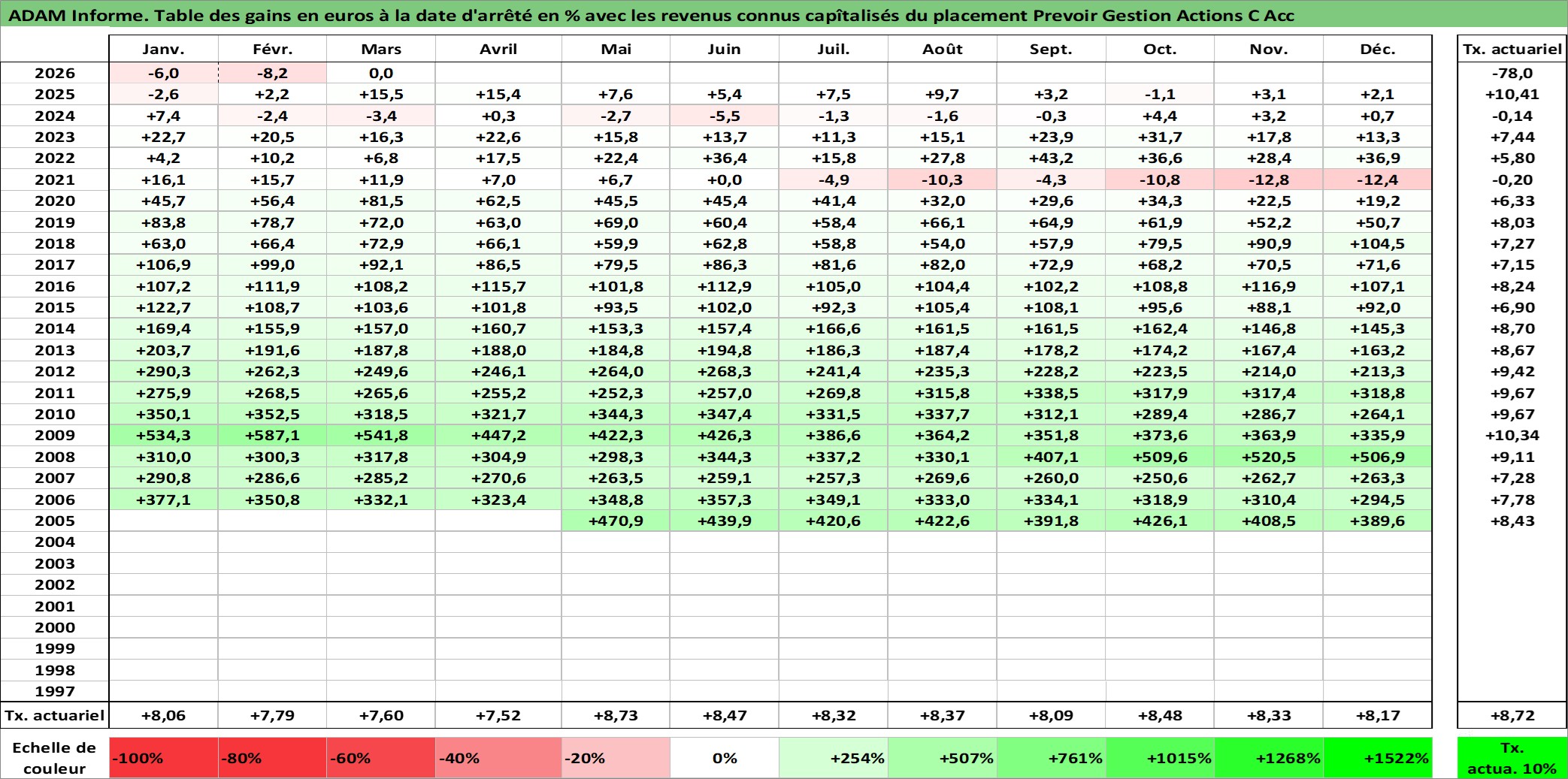Select the +1015% color scale cell
Screen dimensions: 1568x779
click(1160, 758)
